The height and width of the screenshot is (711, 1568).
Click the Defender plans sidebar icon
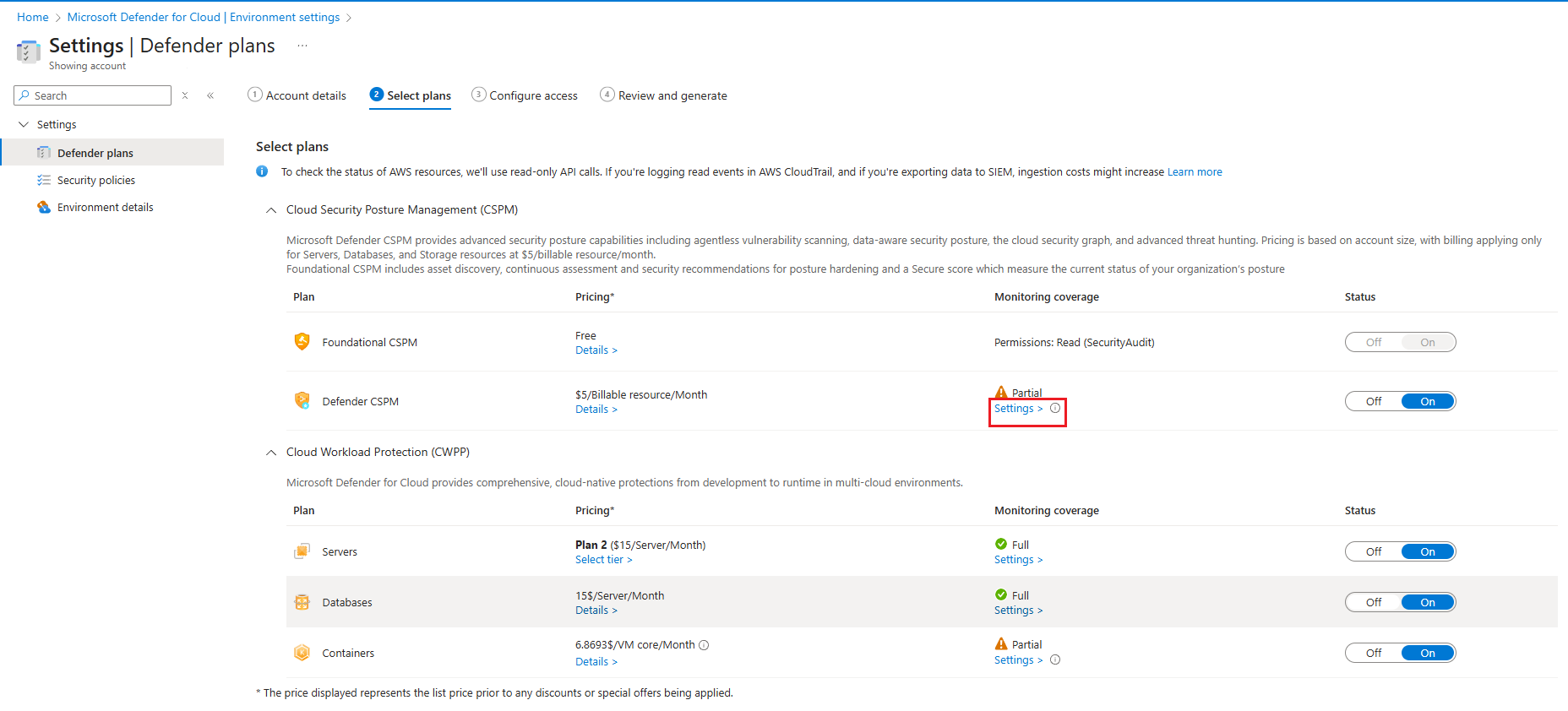pos(44,153)
